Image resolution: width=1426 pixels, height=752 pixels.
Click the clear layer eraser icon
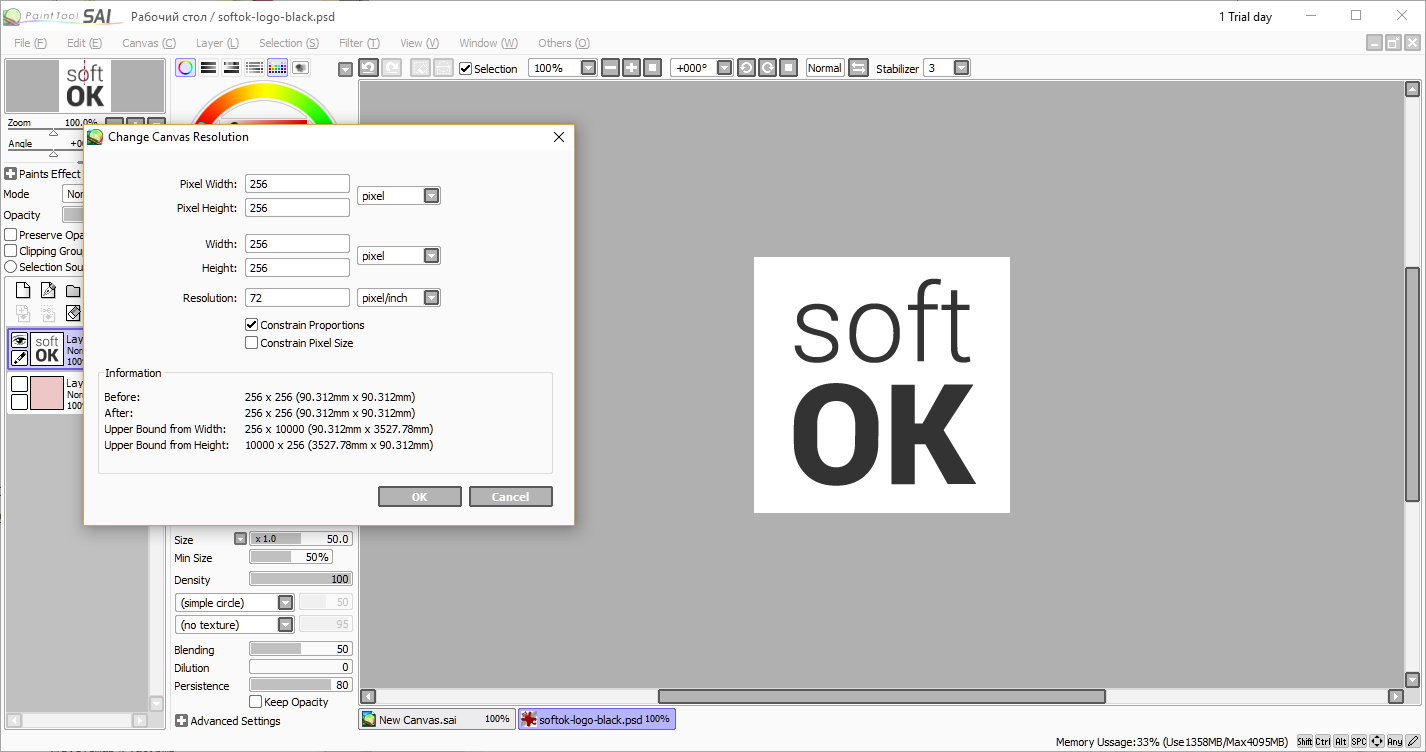coord(73,313)
